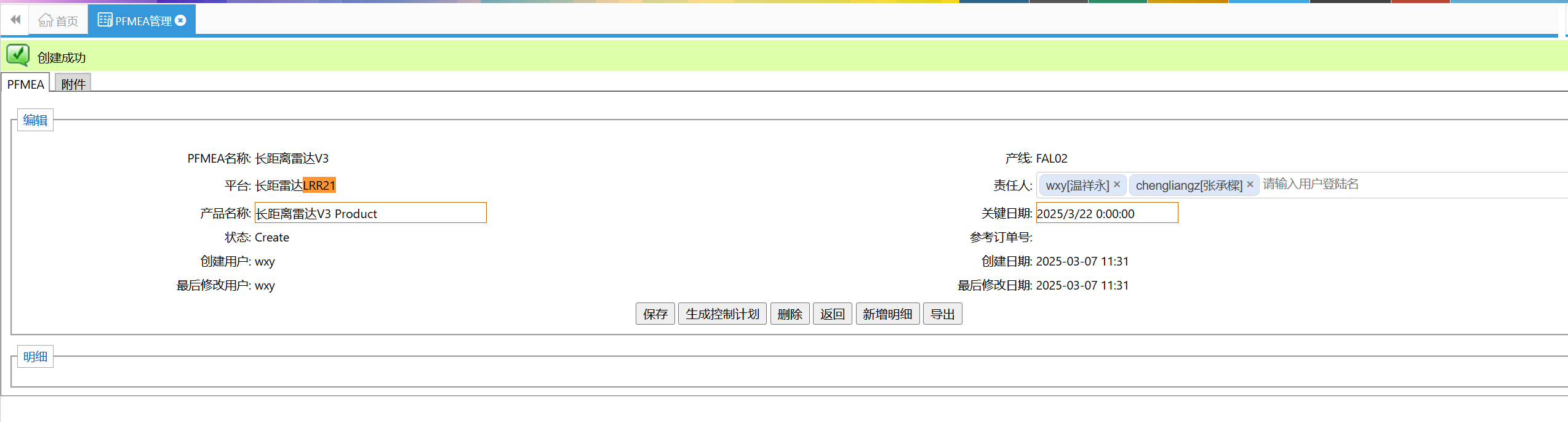Image resolution: width=1568 pixels, height=422 pixels.
Task: Click the 返回 button
Action: 833,314
